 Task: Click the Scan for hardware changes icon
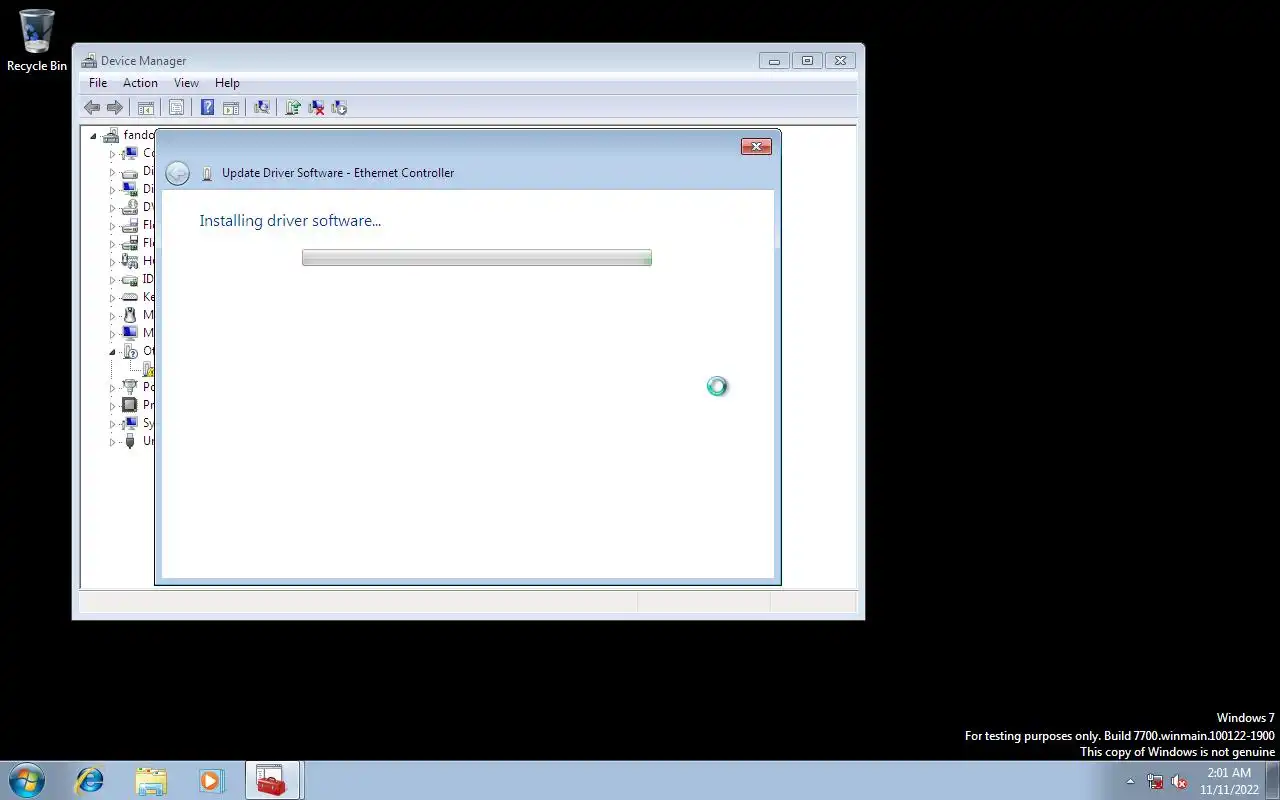coord(262,108)
